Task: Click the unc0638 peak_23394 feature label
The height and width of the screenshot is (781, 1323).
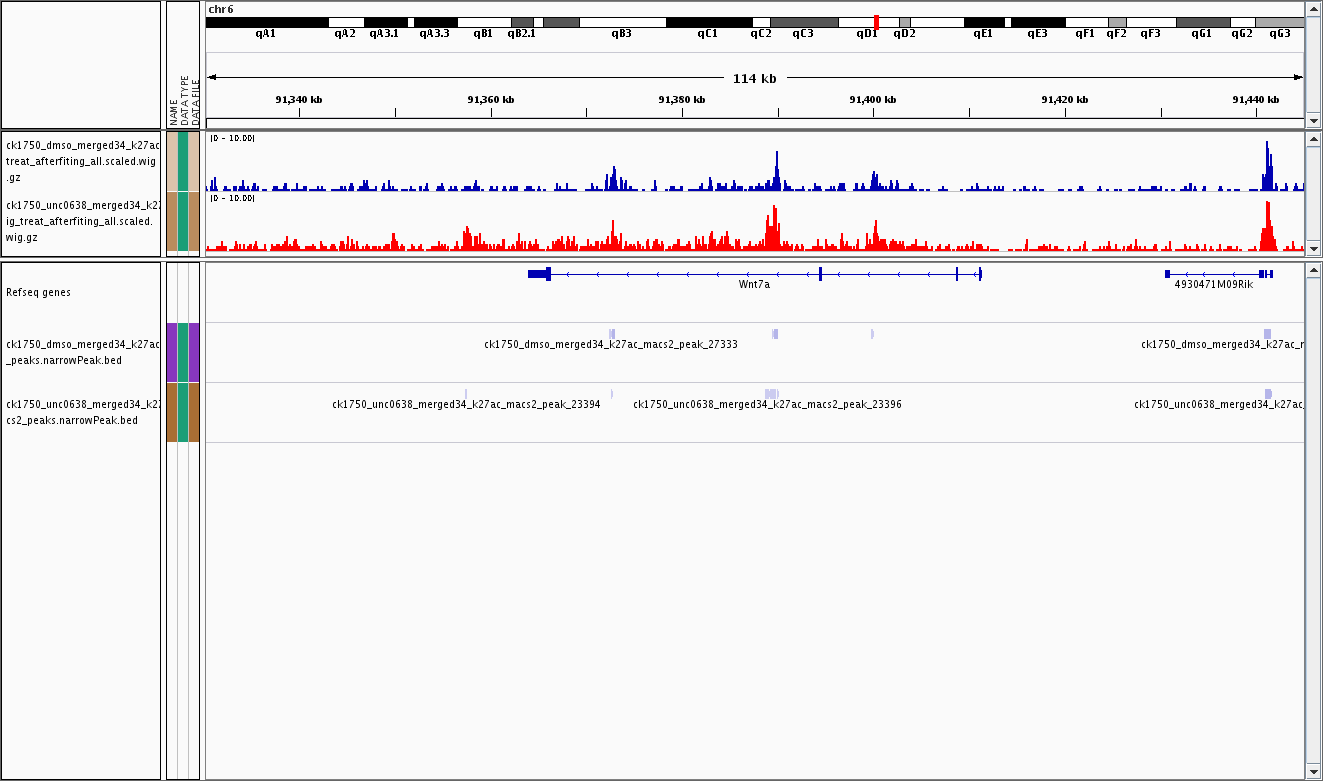Action: coord(466,405)
